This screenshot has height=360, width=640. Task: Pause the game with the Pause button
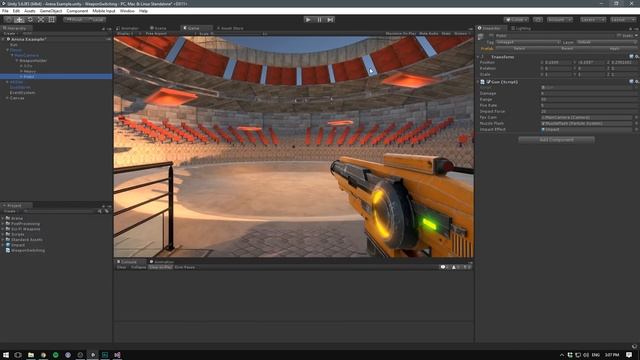pyautogui.click(x=319, y=20)
